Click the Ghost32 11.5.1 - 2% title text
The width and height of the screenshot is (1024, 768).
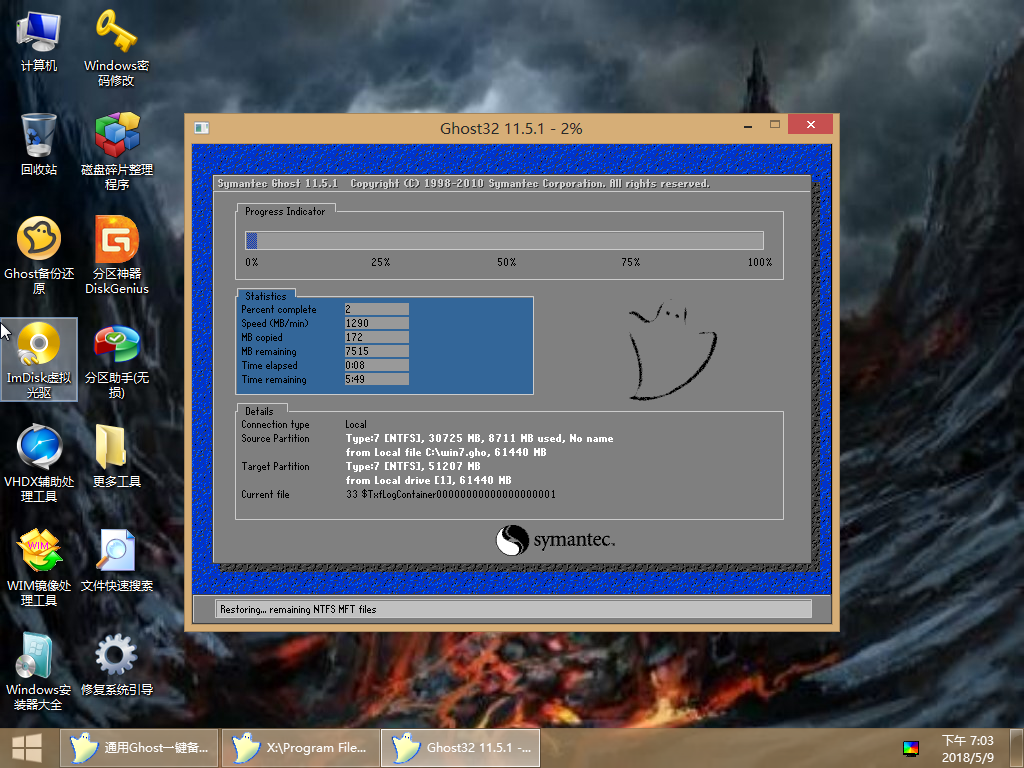tap(511, 129)
